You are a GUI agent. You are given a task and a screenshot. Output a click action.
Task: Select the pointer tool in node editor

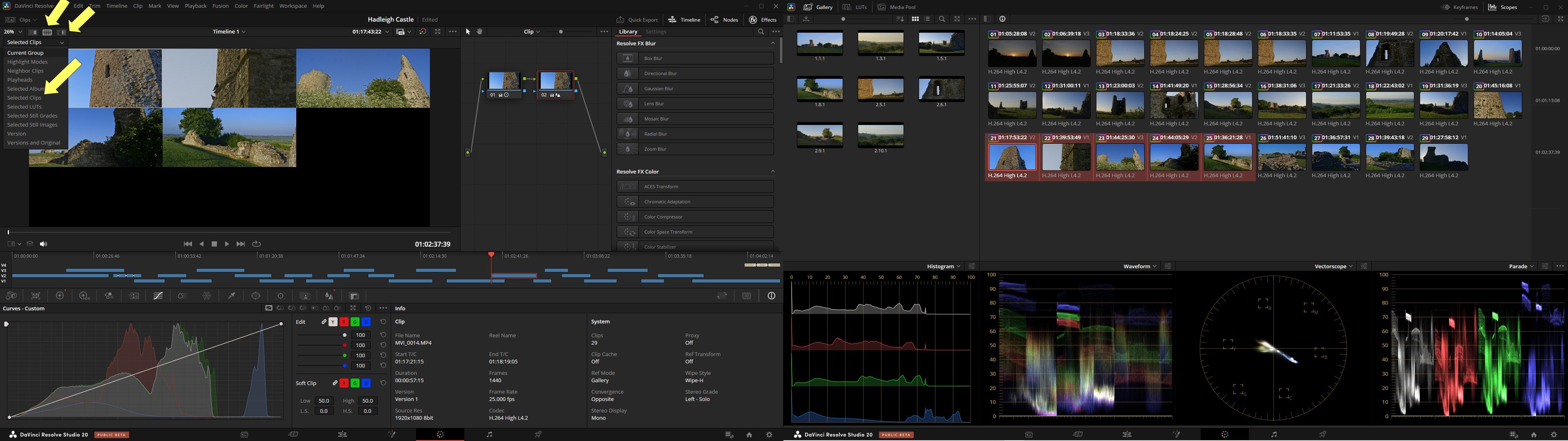[468, 31]
